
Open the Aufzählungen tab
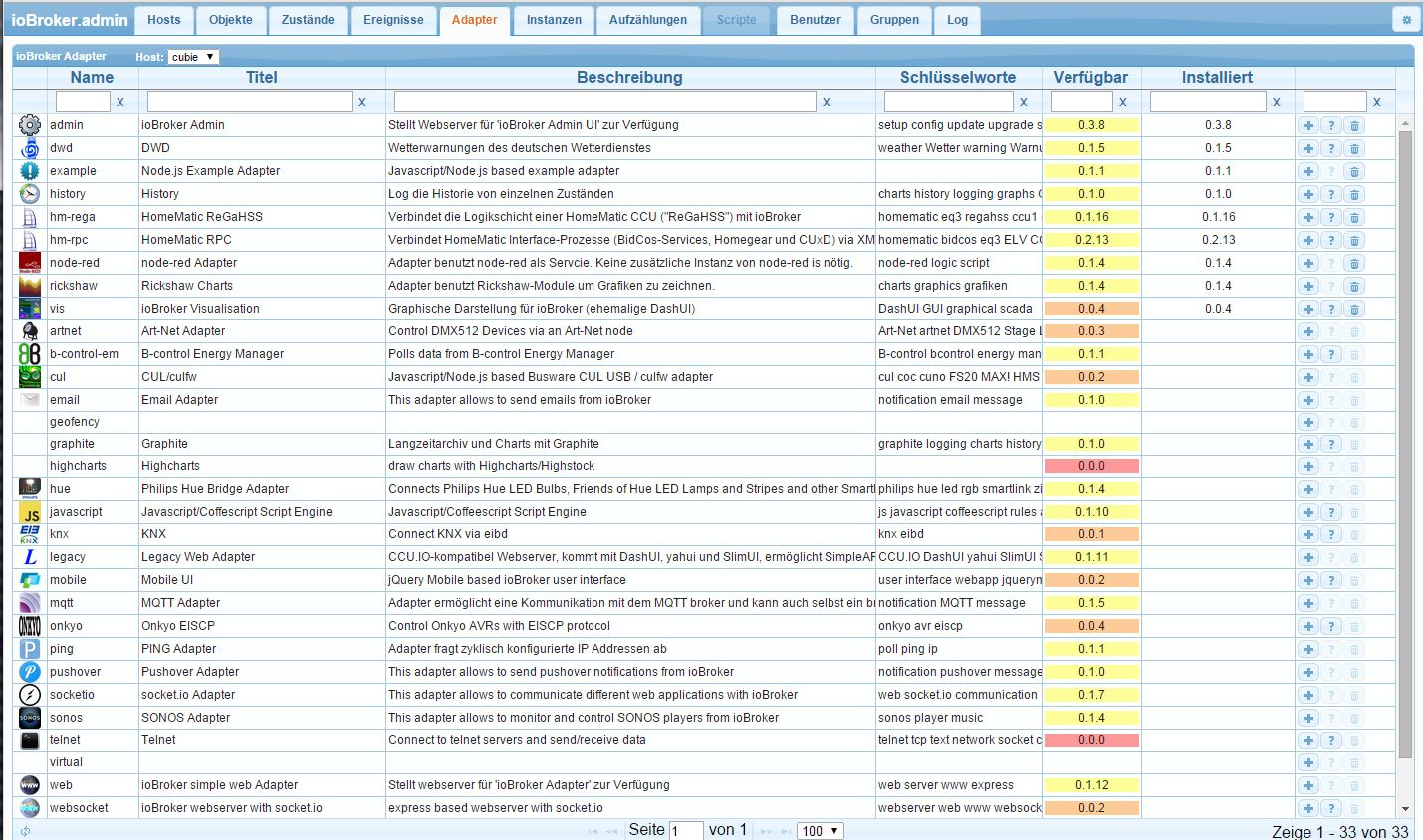pos(648,20)
